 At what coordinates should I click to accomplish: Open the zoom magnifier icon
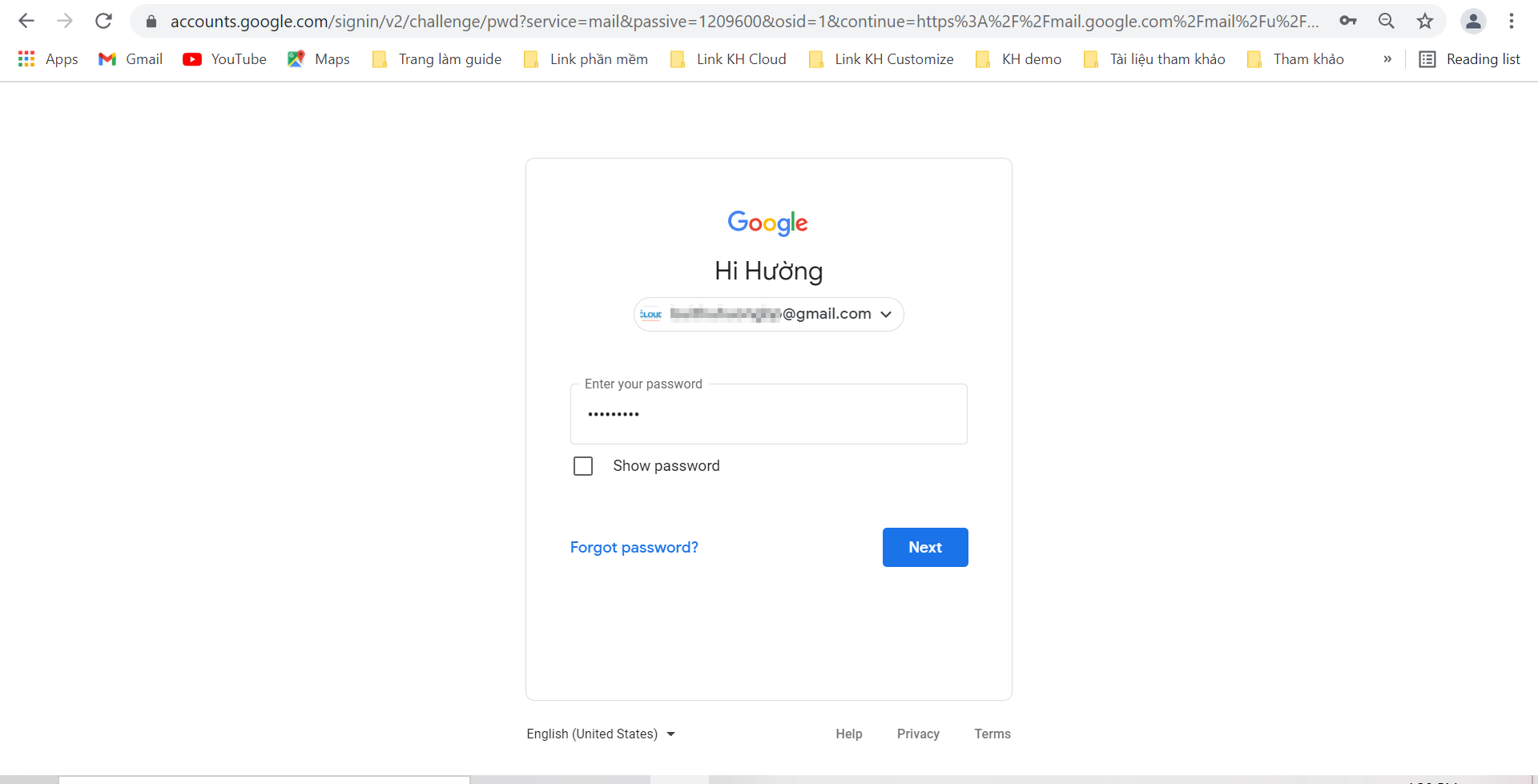coord(1387,21)
